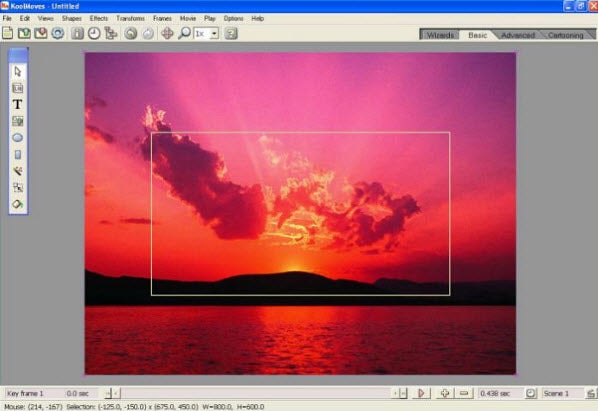Pick the ellipse shape tool
Image resolution: width=598 pixels, height=411 pixels.
(x=18, y=138)
